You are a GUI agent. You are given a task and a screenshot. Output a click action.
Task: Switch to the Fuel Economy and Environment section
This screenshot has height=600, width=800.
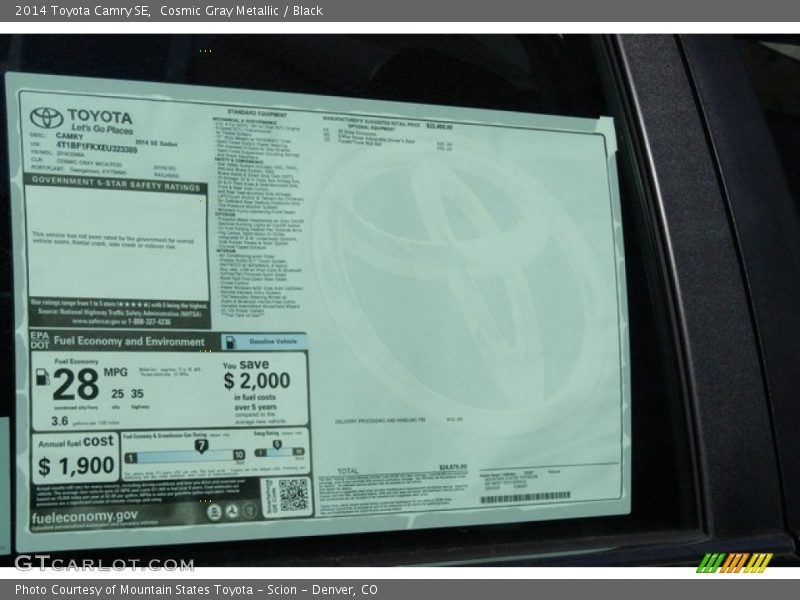pos(130,341)
